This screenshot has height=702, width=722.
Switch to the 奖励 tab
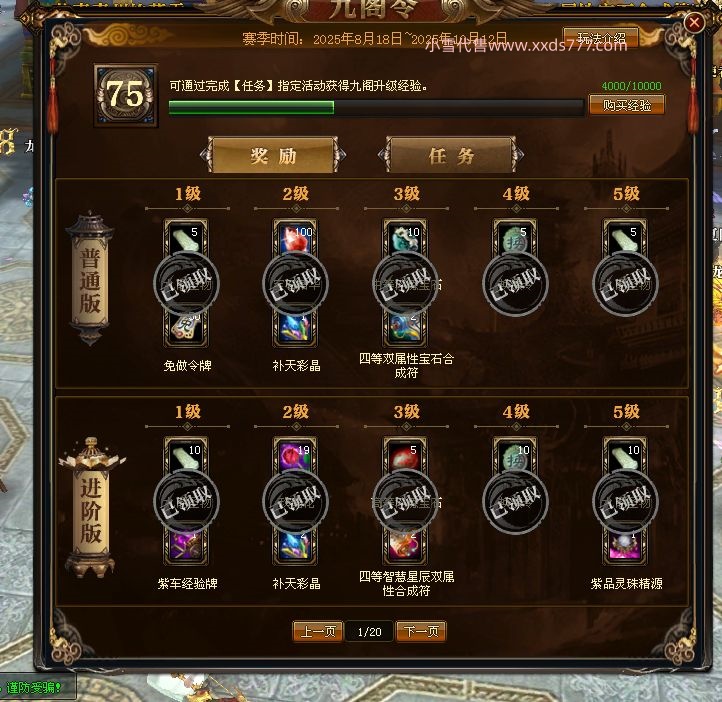click(x=273, y=156)
